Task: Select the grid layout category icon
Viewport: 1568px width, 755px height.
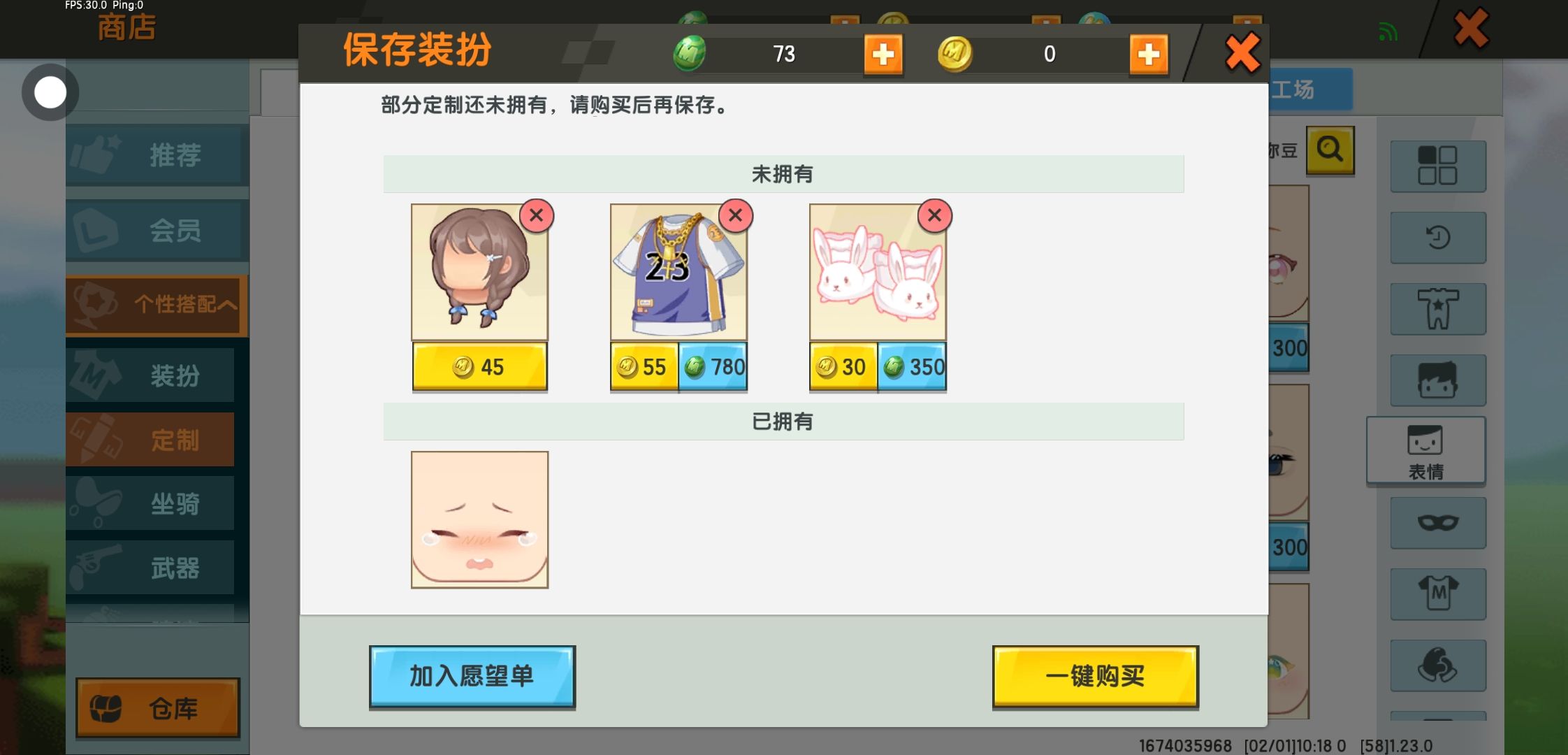Action: pos(1438,166)
